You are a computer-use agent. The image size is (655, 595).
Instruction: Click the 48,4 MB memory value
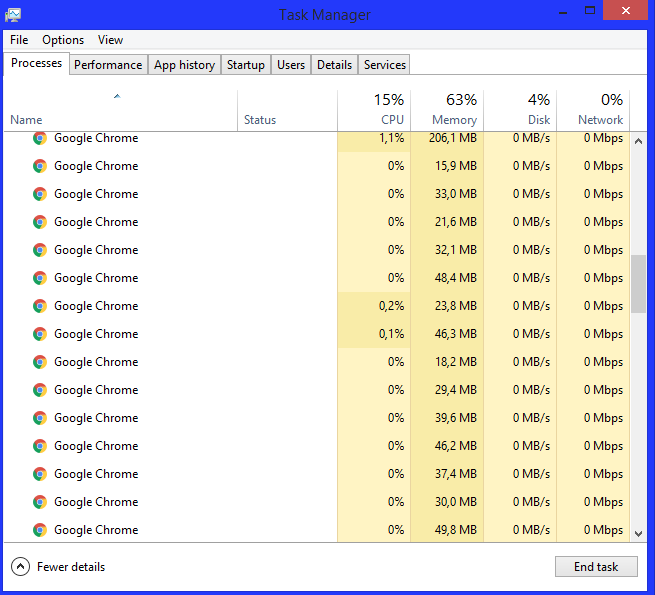coord(456,278)
